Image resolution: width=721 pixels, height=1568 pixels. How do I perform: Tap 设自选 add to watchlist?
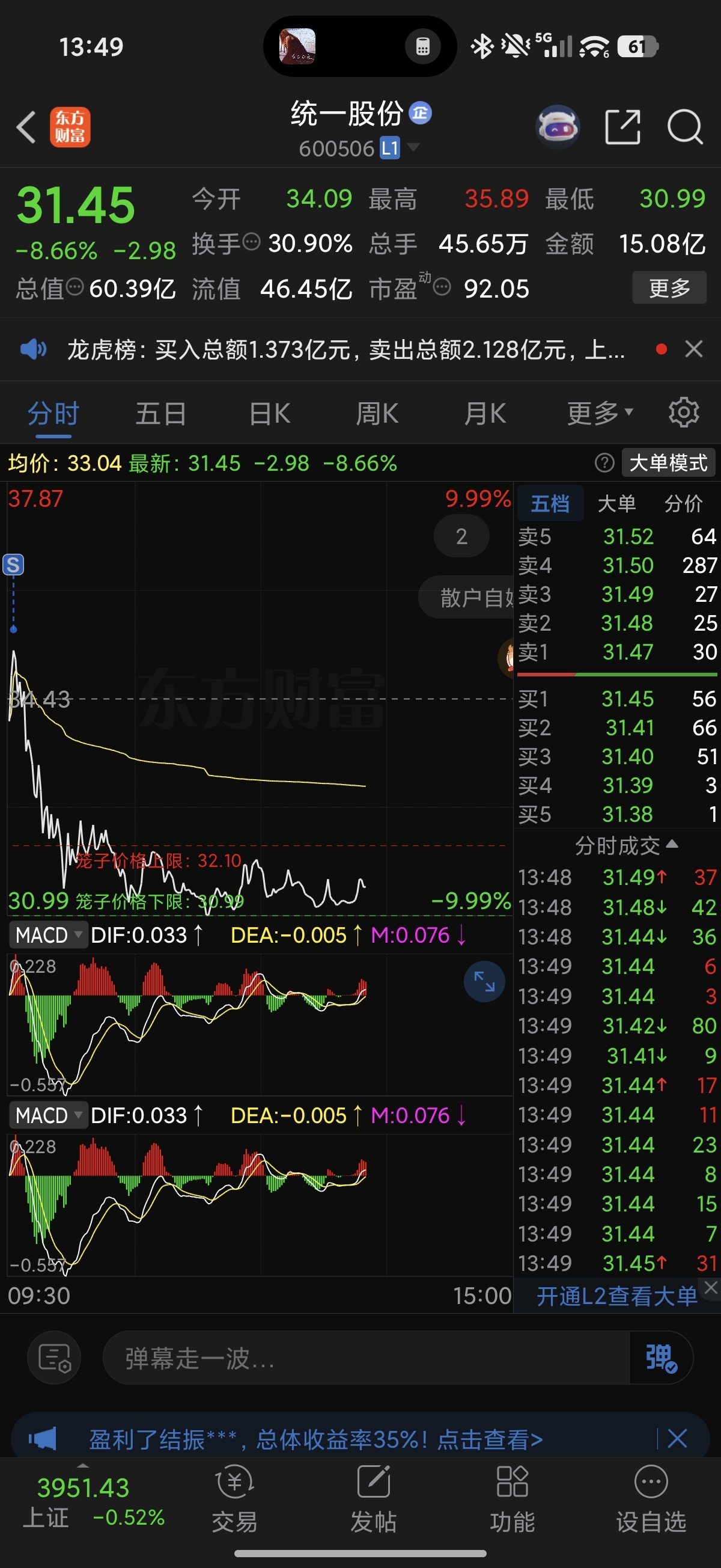coord(651,1499)
